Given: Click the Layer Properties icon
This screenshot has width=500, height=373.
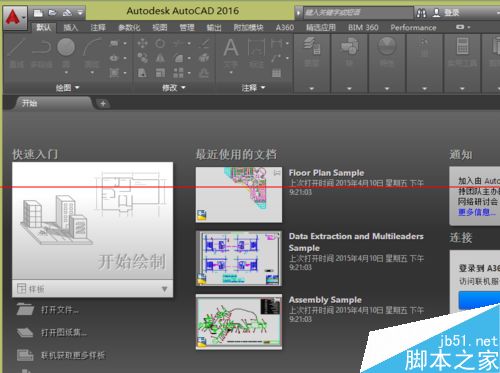Looking at the screenshot, I should [x=312, y=46].
